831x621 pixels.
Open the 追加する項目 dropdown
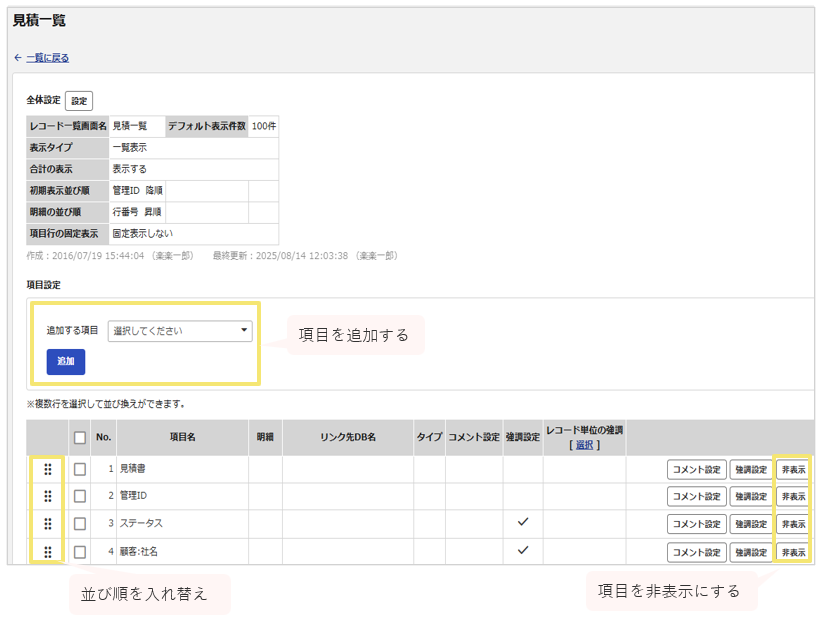tap(180, 331)
